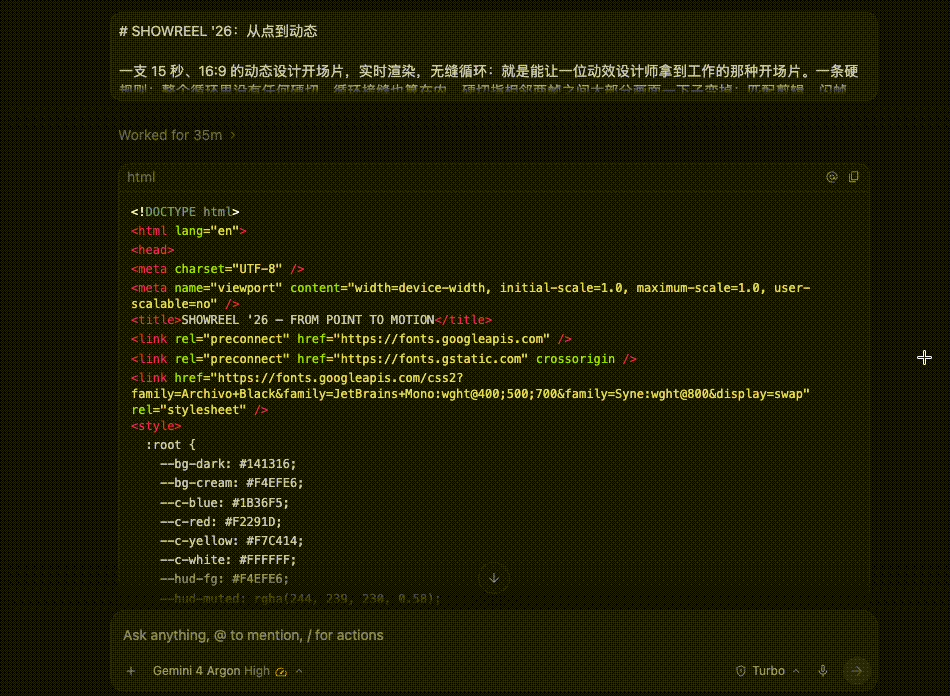Send the message with the arrow button
This screenshot has height=696, width=950.
(857, 671)
